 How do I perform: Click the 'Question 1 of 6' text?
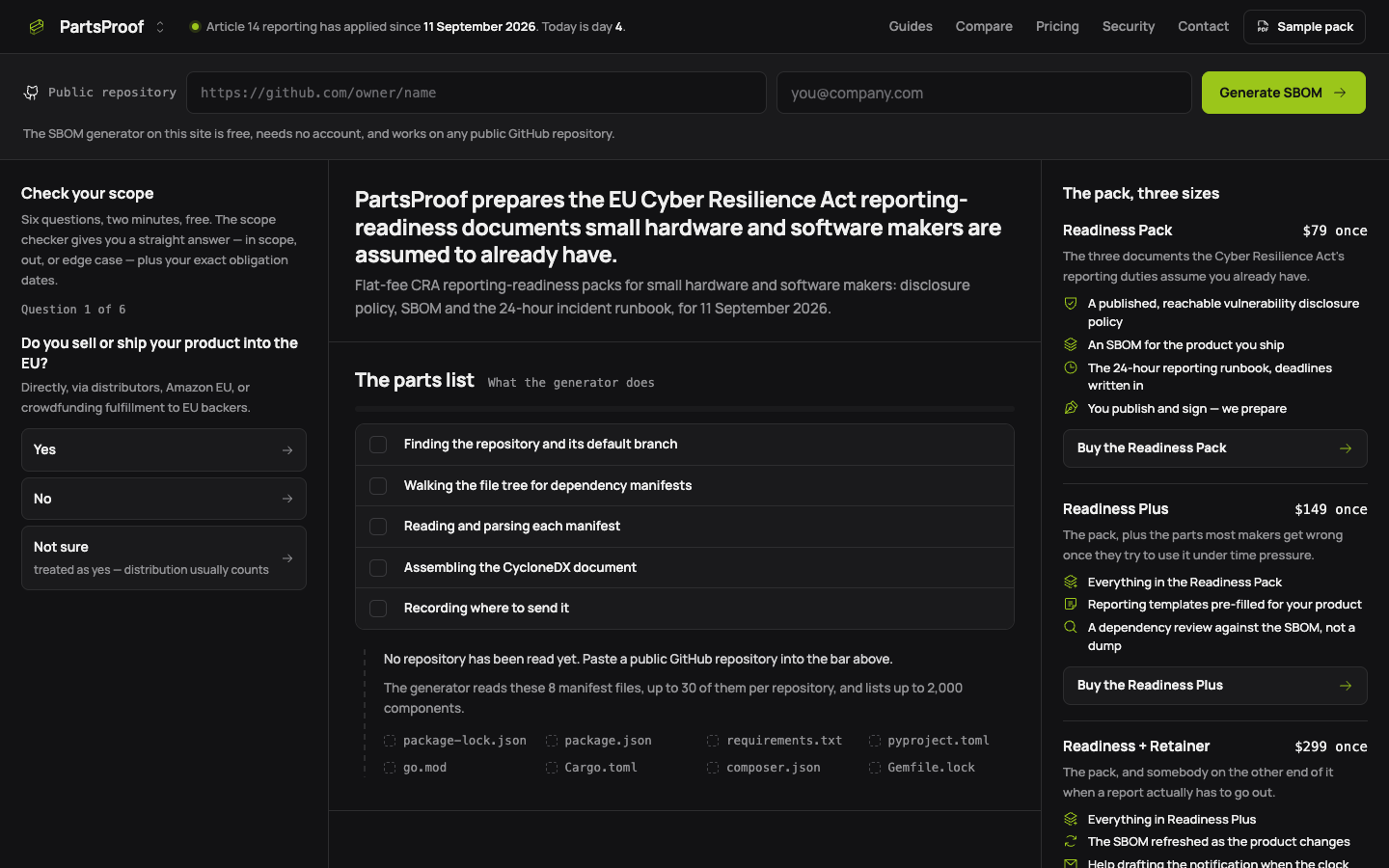click(73, 310)
